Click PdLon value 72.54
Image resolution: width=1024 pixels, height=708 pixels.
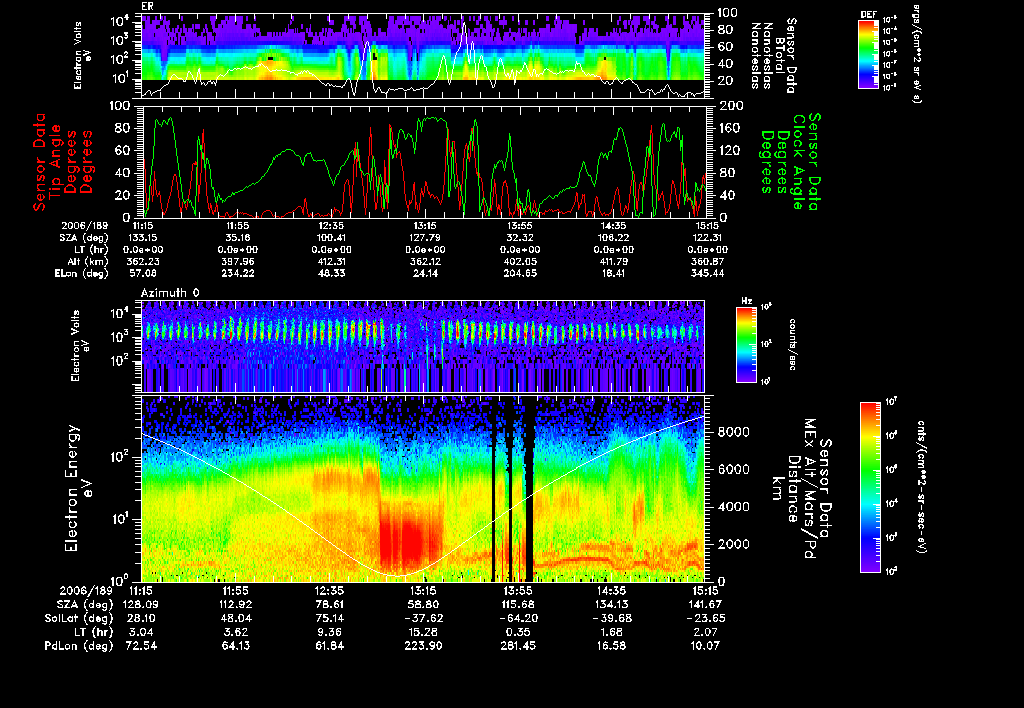141,646
